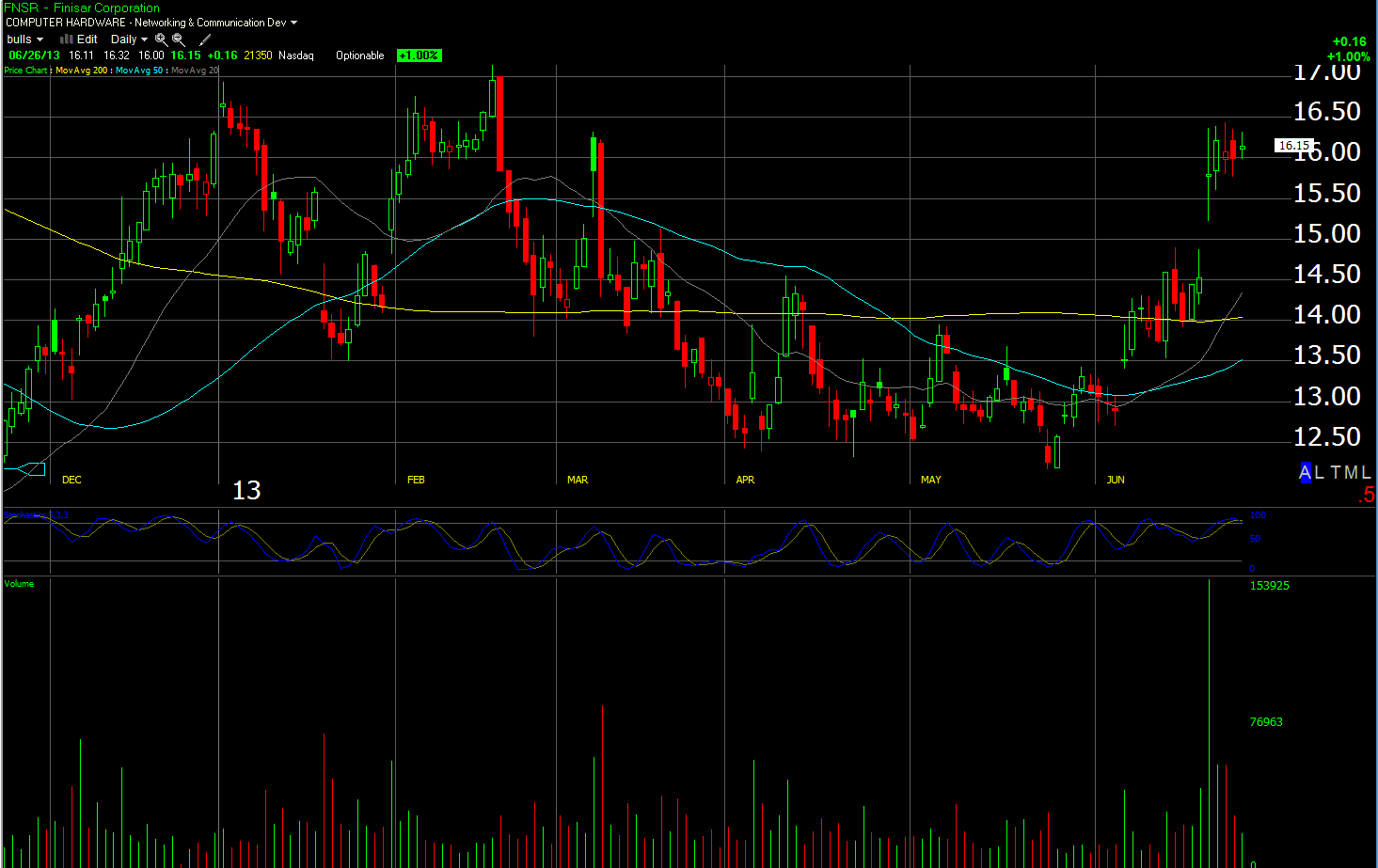The image size is (1378, 868).
Task: Click the FEB month label
Action: coord(416,480)
